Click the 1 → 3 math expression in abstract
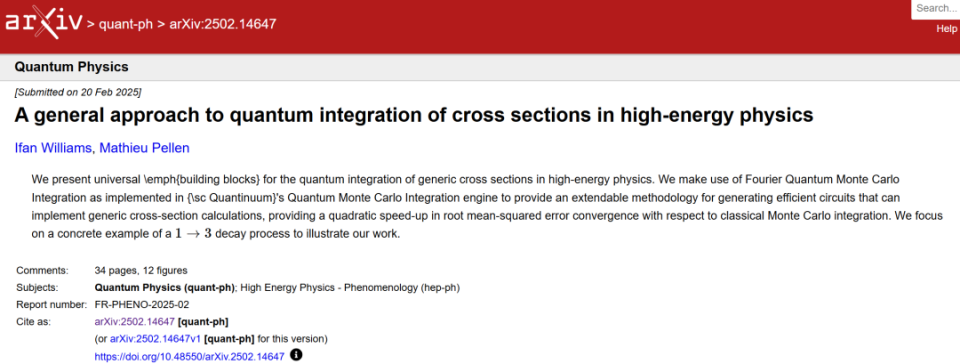 point(193,235)
